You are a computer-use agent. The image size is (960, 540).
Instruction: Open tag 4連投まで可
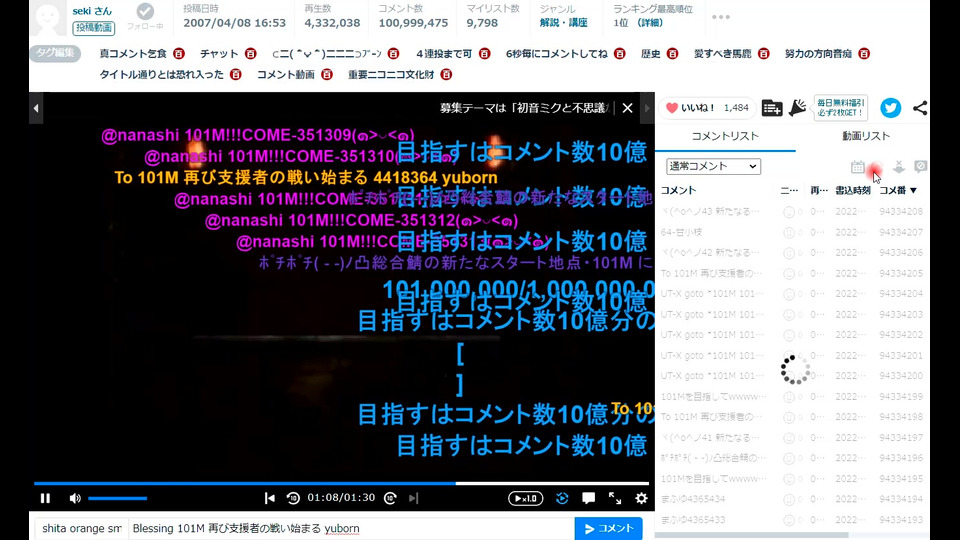tap(444, 54)
